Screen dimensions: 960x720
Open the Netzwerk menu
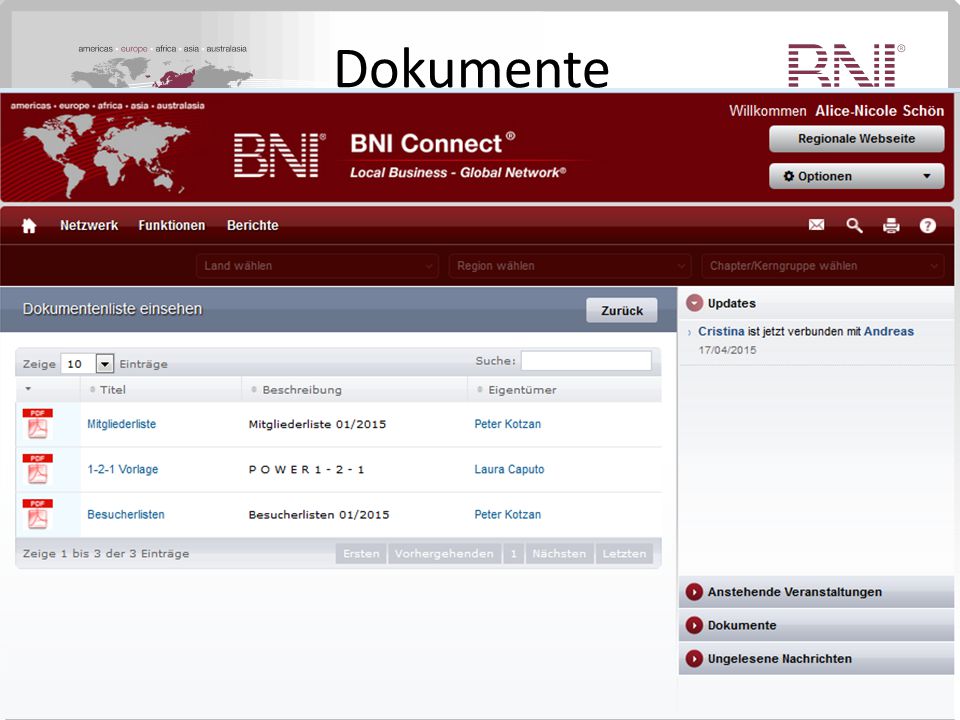click(89, 225)
